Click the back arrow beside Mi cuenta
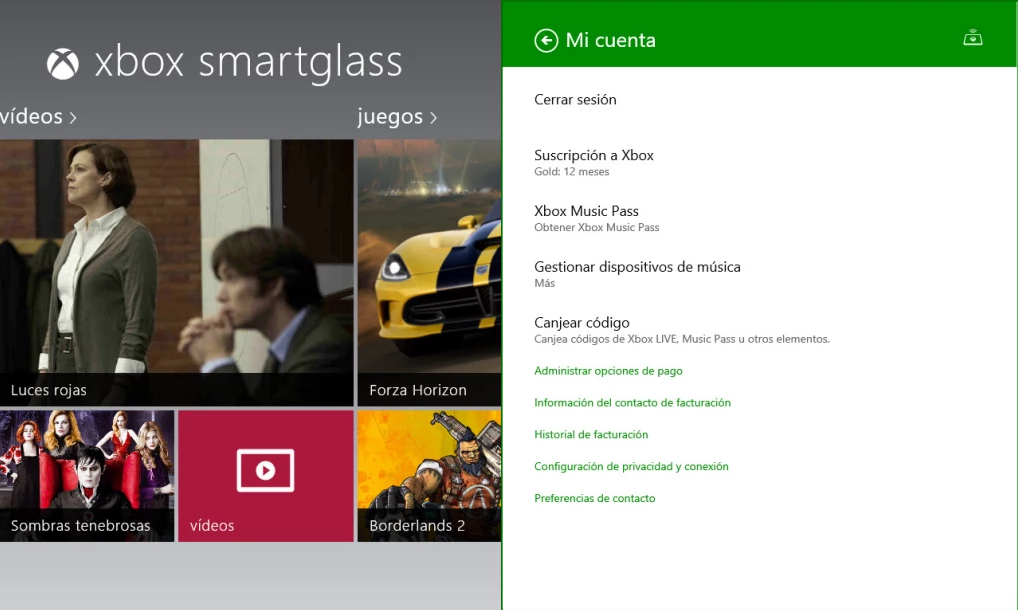This screenshot has height=610, width=1018. click(546, 40)
